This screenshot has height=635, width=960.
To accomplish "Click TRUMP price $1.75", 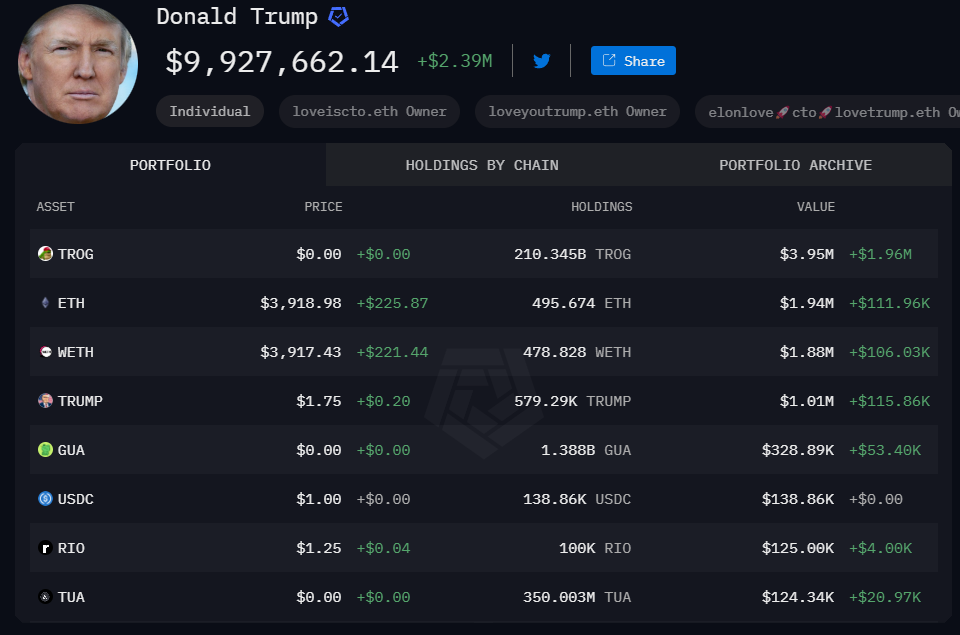I will [x=318, y=401].
